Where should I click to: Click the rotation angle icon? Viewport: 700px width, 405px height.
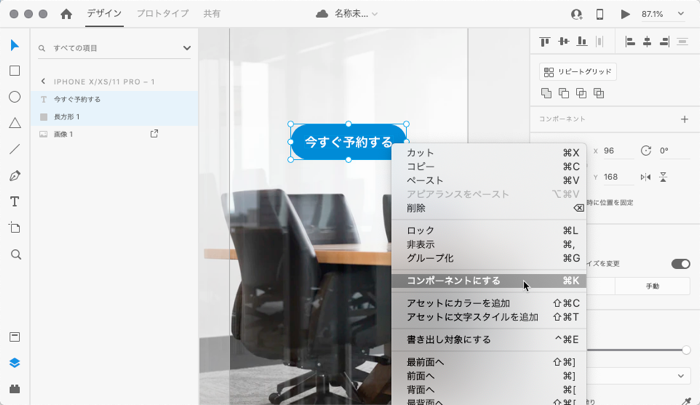pyautogui.click(x=646, y=150)
